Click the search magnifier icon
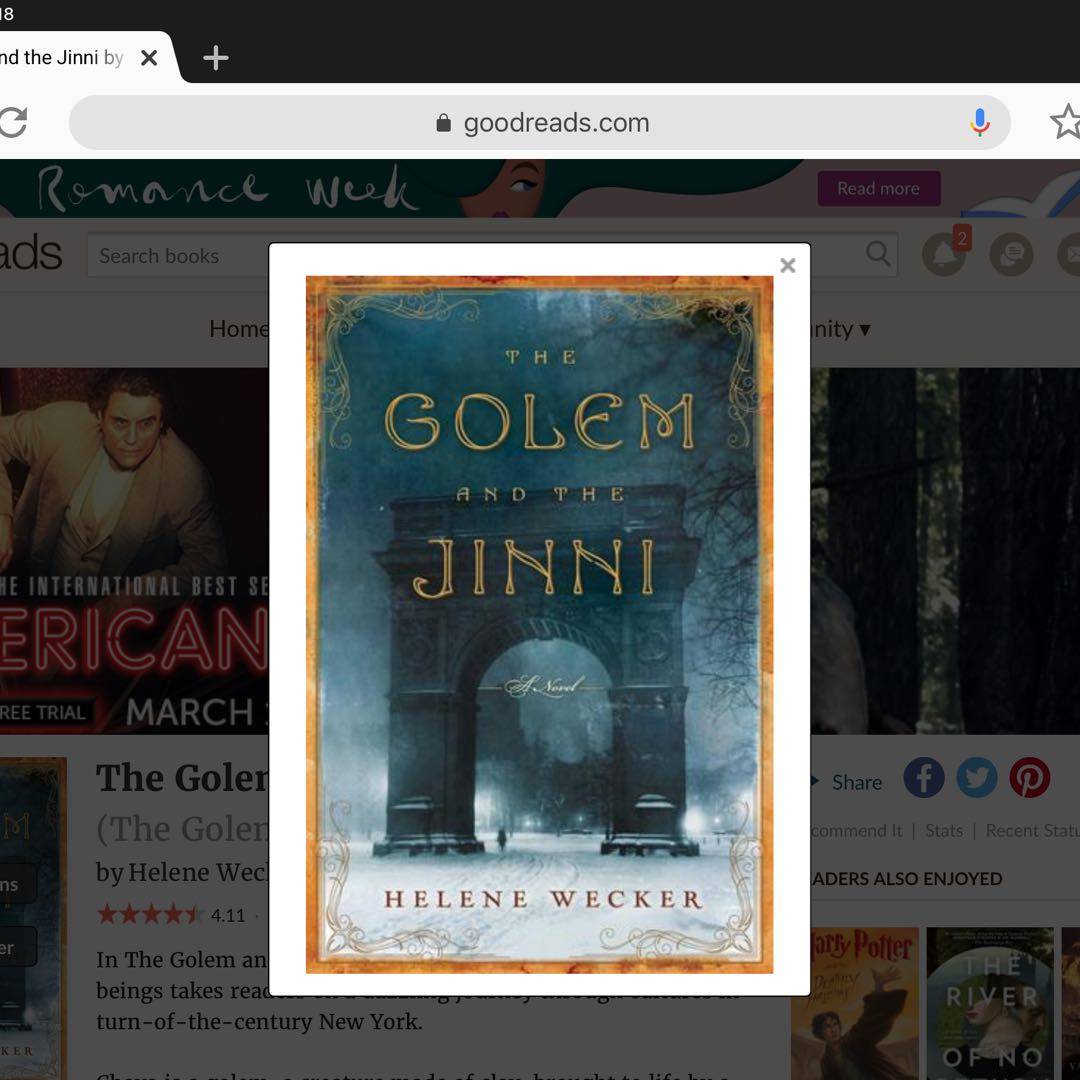The image size is (1080, 1080). [877, 254]
